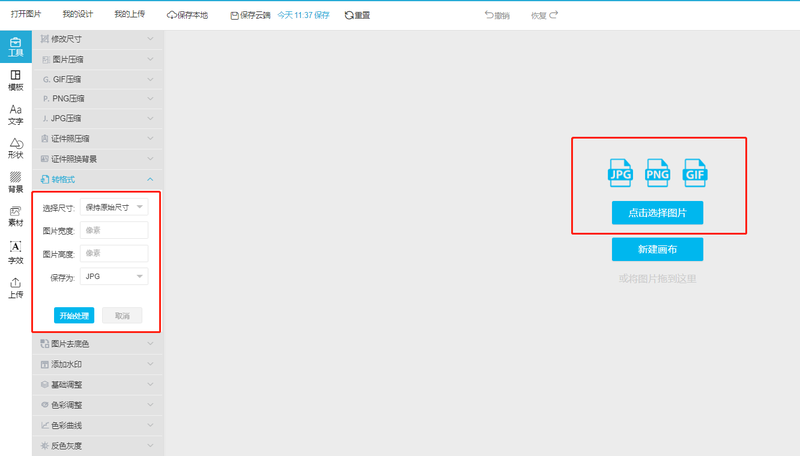Expand the 反色灰度 section chevron
The width and height of the screenshot is (800, 456).
pos(150,446)
